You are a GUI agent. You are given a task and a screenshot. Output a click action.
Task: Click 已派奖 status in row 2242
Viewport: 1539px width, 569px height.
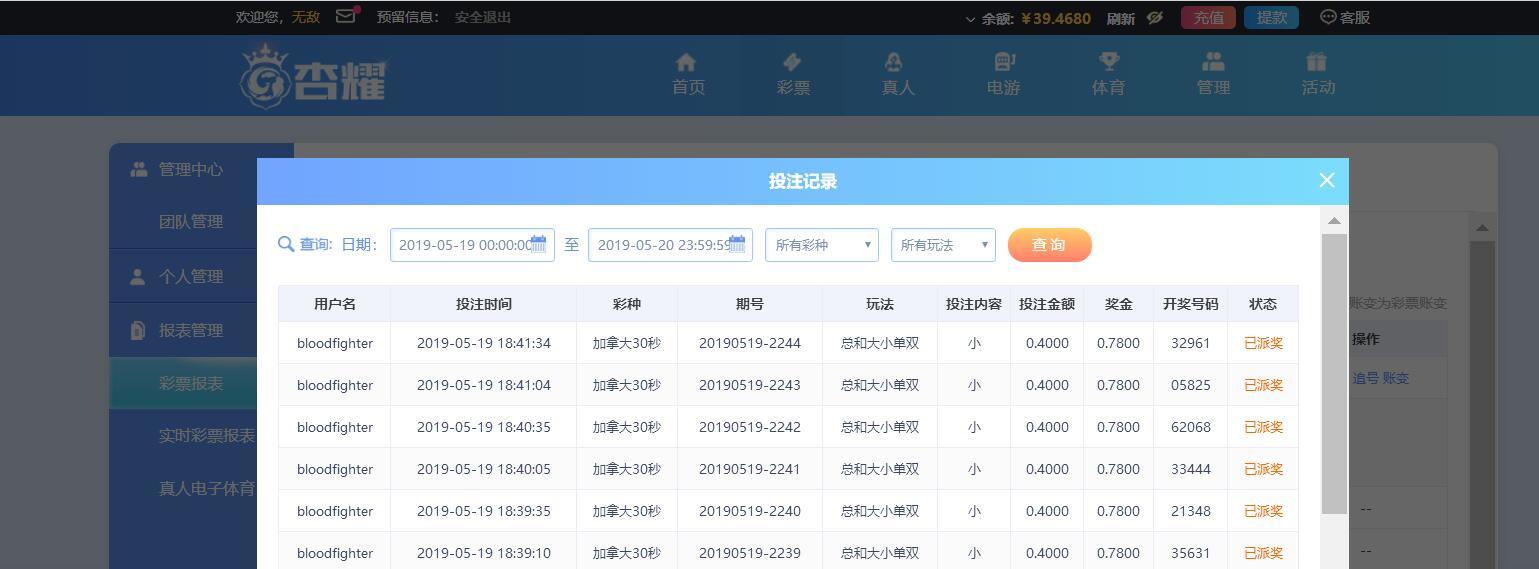tap(1263, 427)
